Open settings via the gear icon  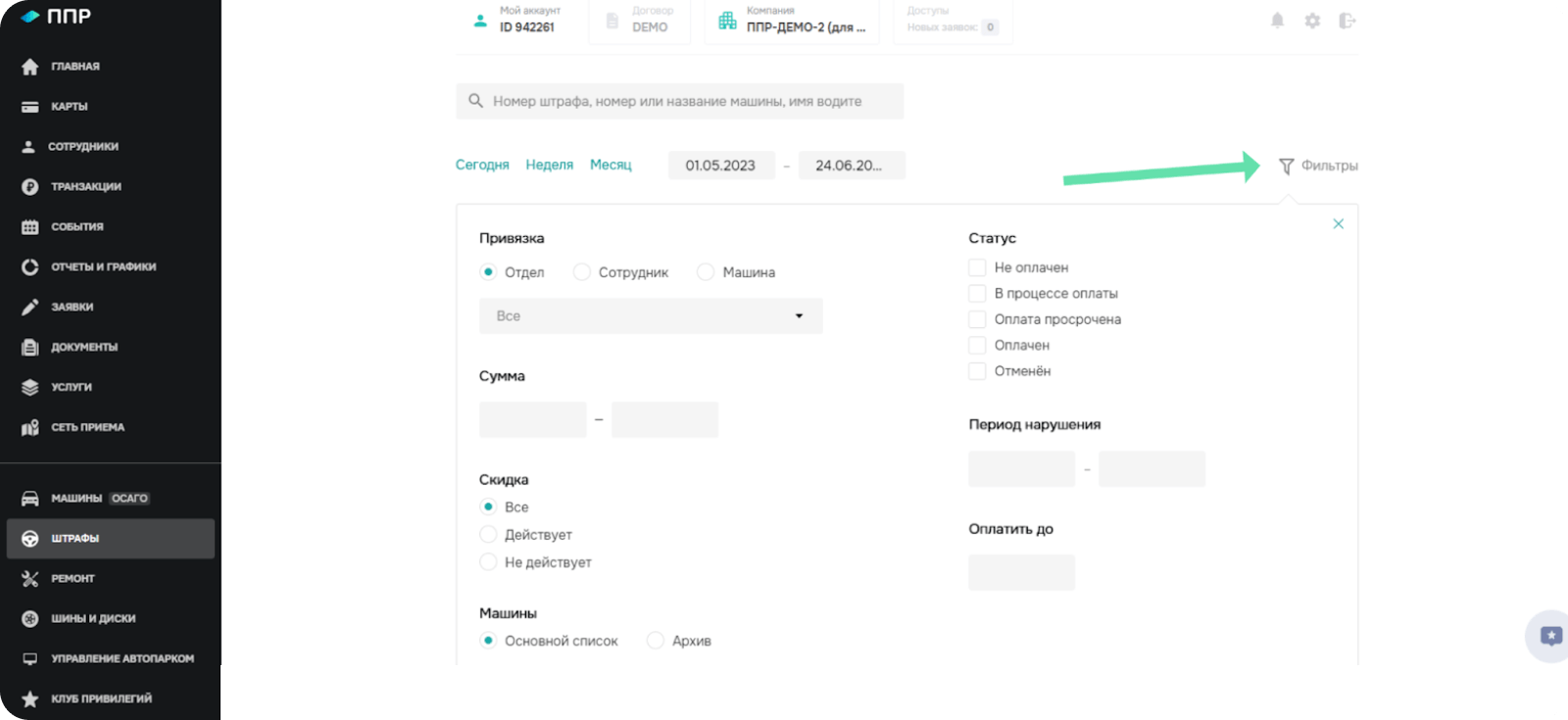point(1312,21)
